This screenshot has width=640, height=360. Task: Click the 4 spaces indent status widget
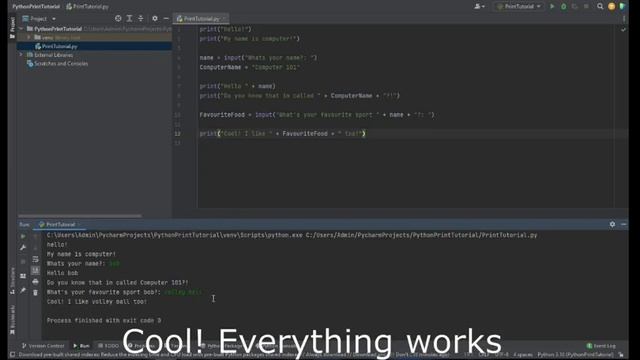tap(522, 355)
